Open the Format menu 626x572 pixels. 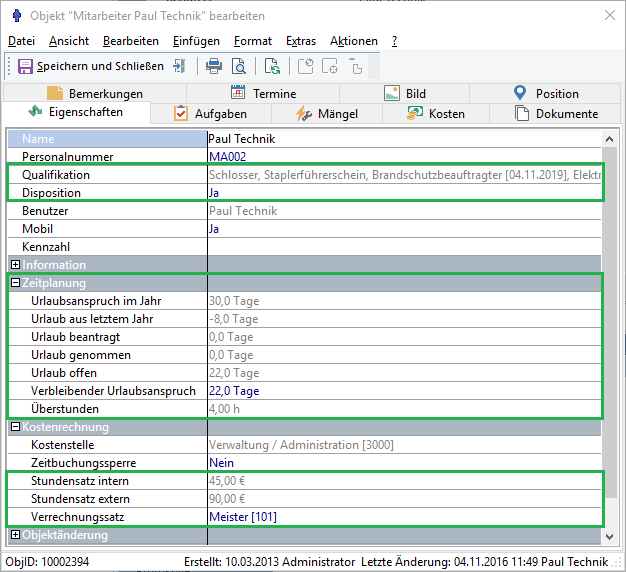point(253,41)
